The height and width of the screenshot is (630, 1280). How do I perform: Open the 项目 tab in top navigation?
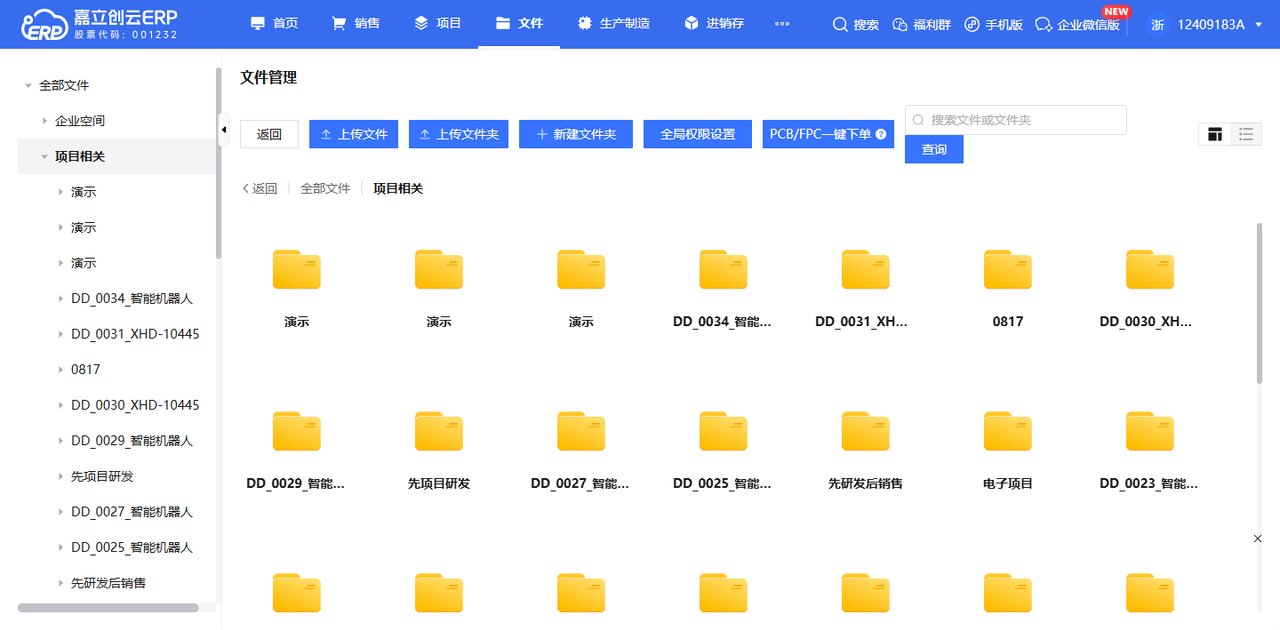click(x=438, y=23)
